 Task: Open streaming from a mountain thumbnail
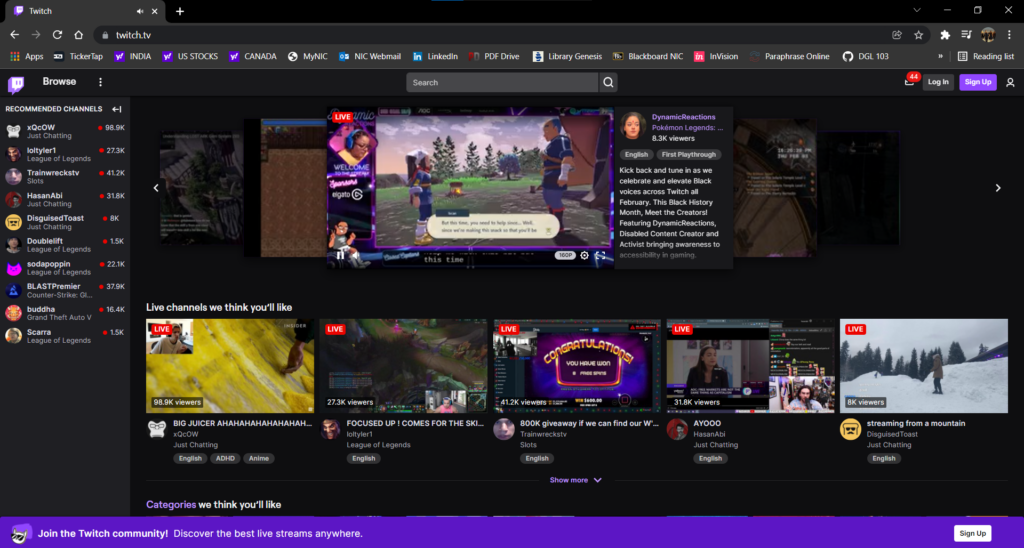point(924,366)
